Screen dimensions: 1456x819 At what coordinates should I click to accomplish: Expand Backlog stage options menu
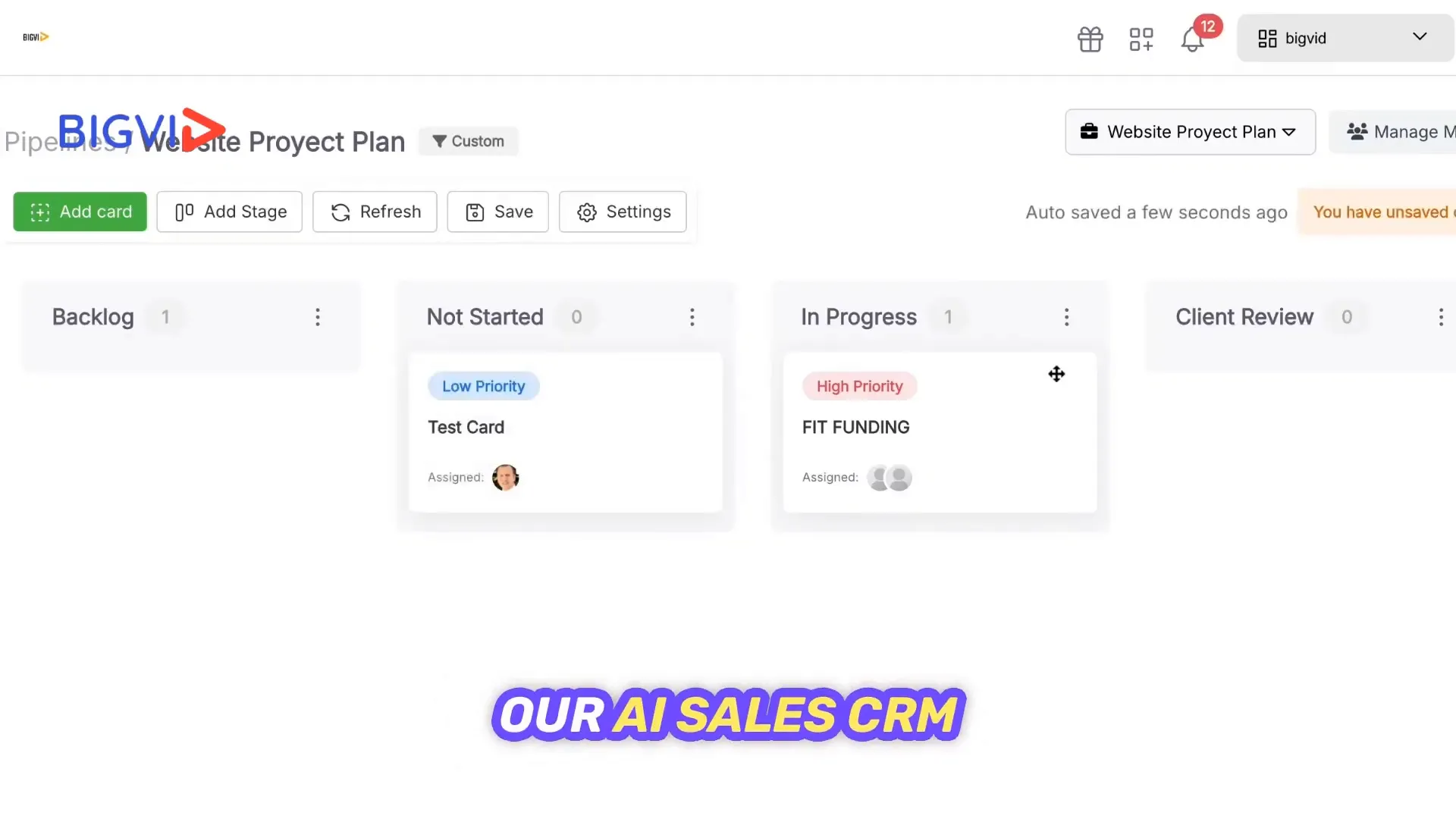click(316, 317)
